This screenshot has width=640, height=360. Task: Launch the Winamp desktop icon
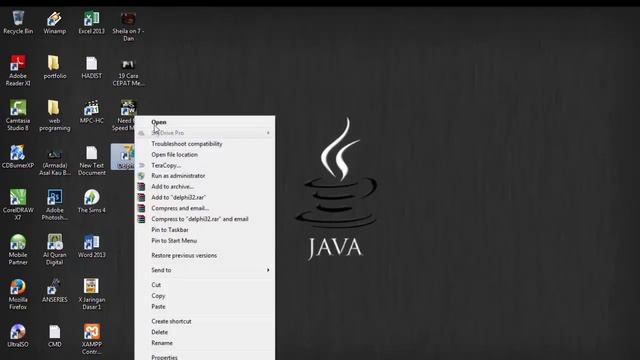[54, 23]
